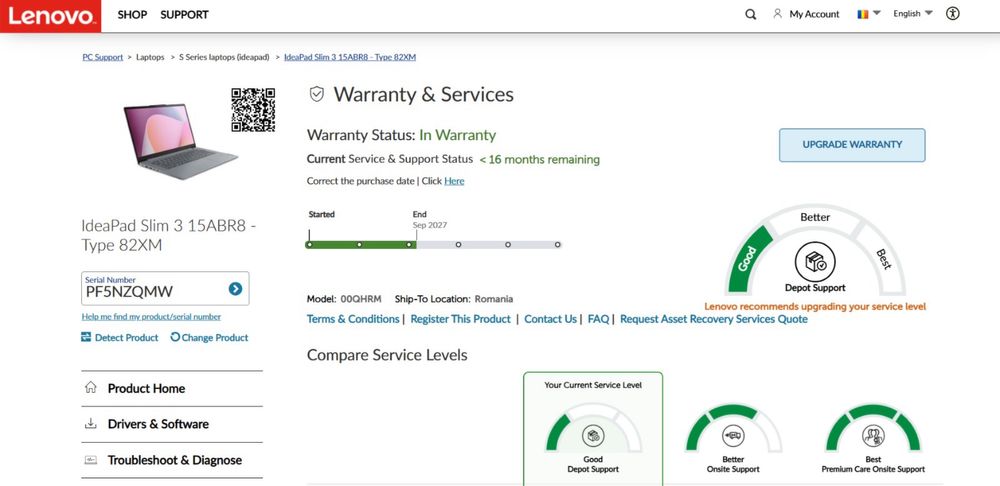Click the Depot Support box icon in gauge
The image size is (1000, 486).
[815, 261]
